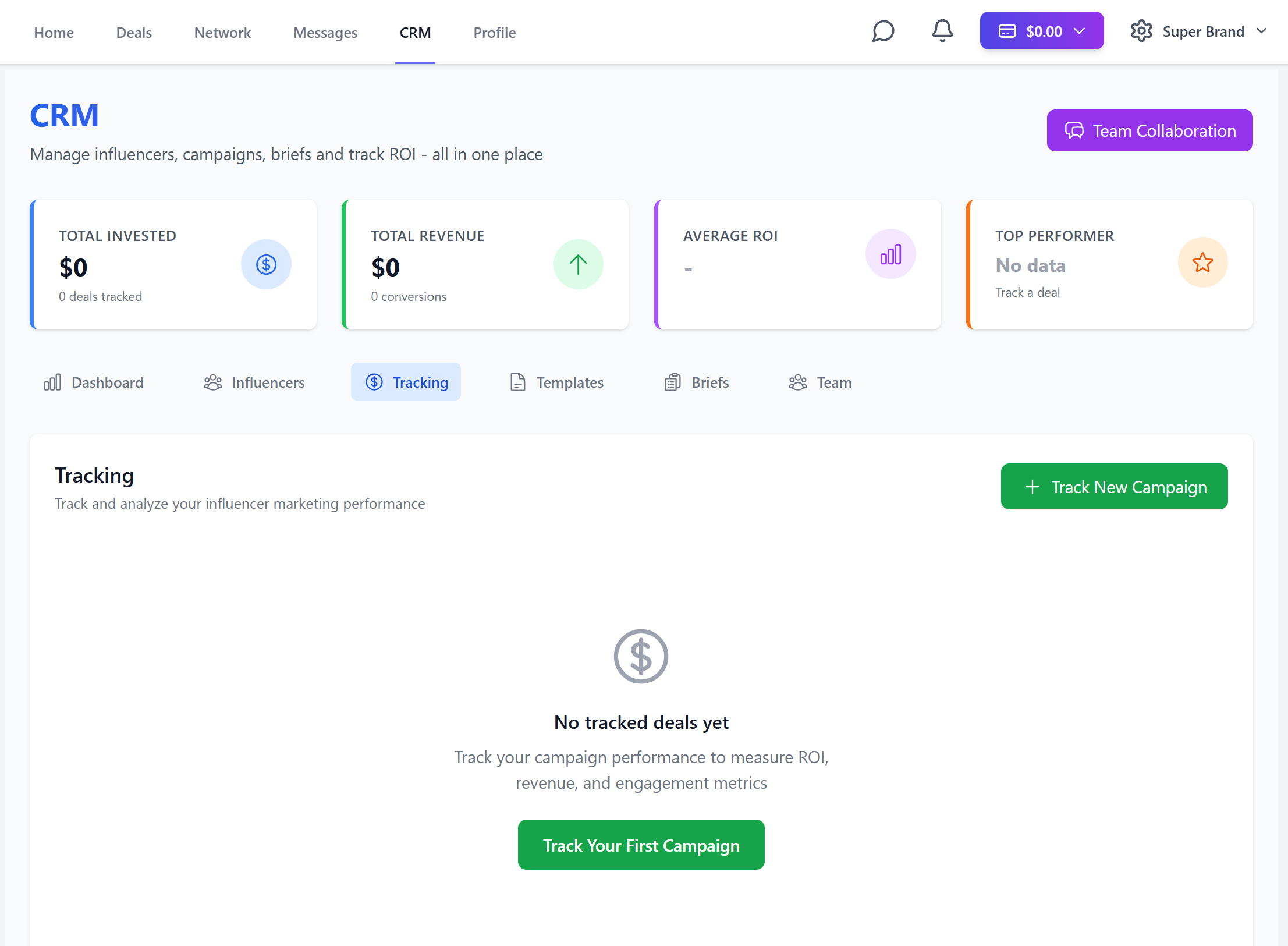The image size is (1288, 946).
Task: Click Track Your First Campaign button
Action: pos(641,845)
